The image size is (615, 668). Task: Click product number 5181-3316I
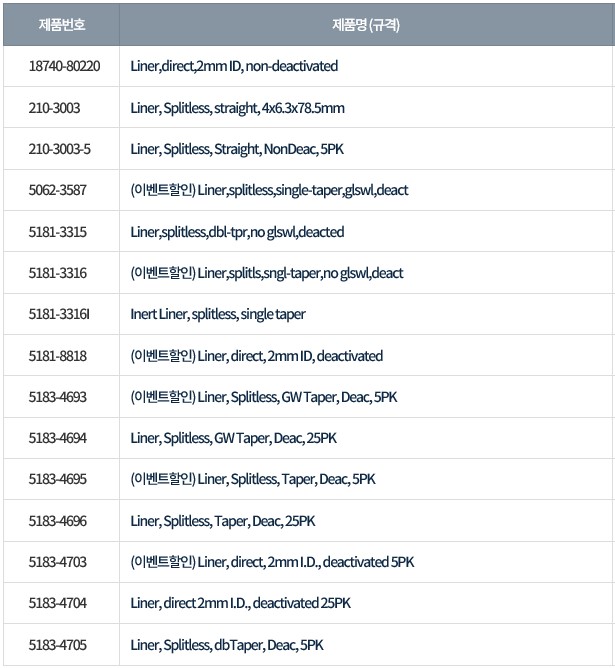coord(60,314)
